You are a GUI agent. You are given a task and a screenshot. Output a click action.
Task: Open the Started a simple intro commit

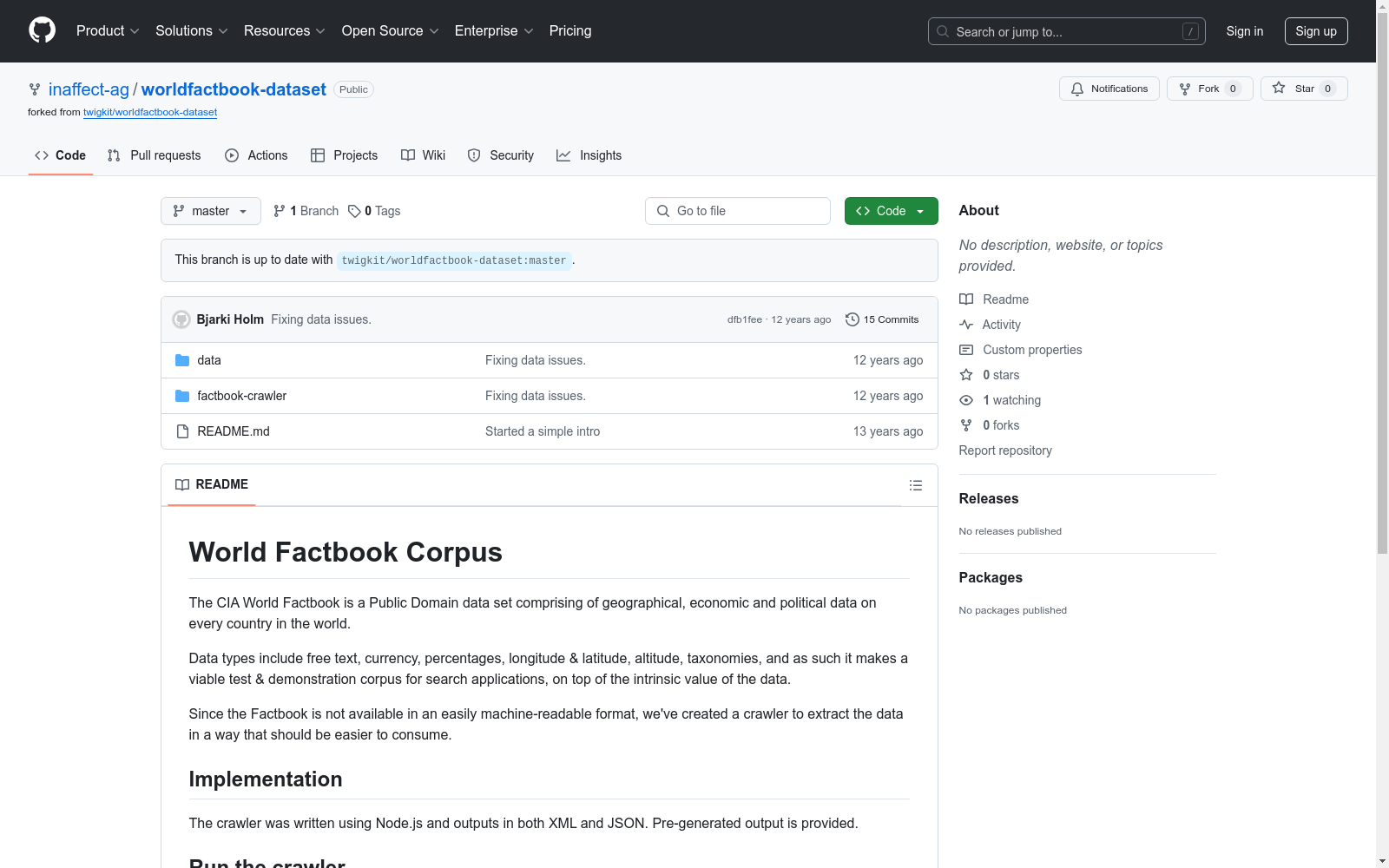[x=543, y=431]
